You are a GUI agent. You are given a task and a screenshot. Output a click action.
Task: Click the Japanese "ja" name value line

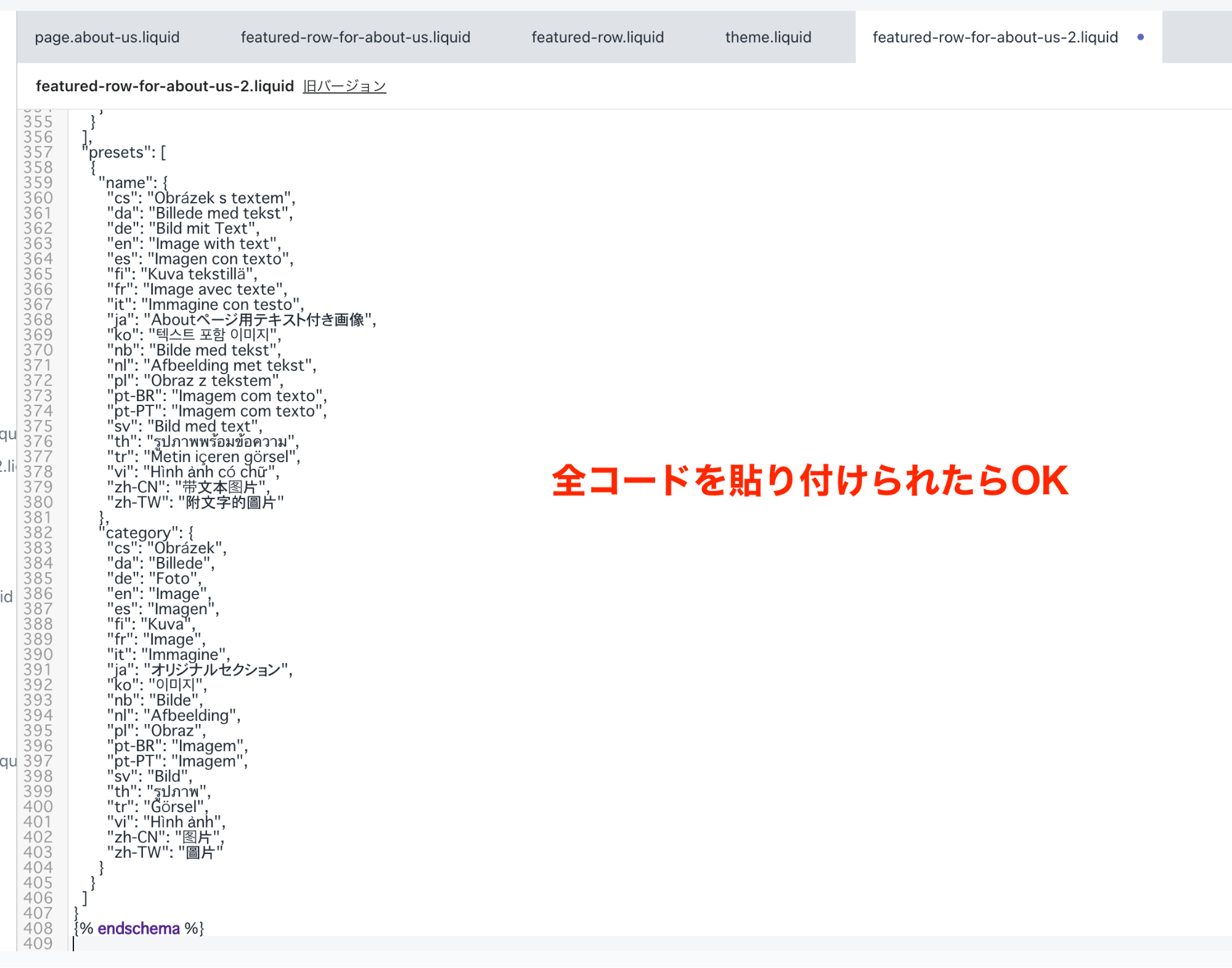[240, 320]
